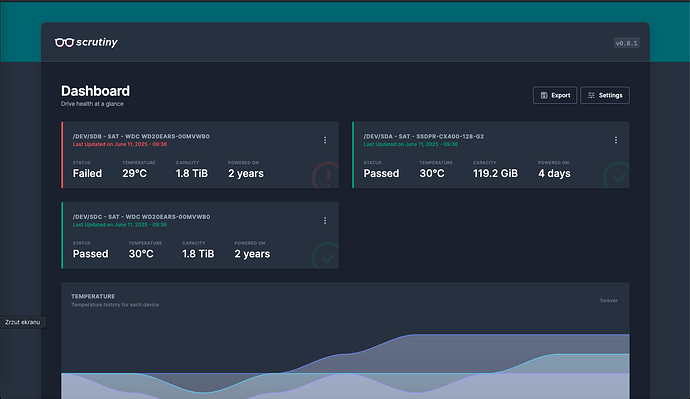690x399 pixels.
Task: Open the /dev/sda card three-dot menu
Action: point(616,140)
